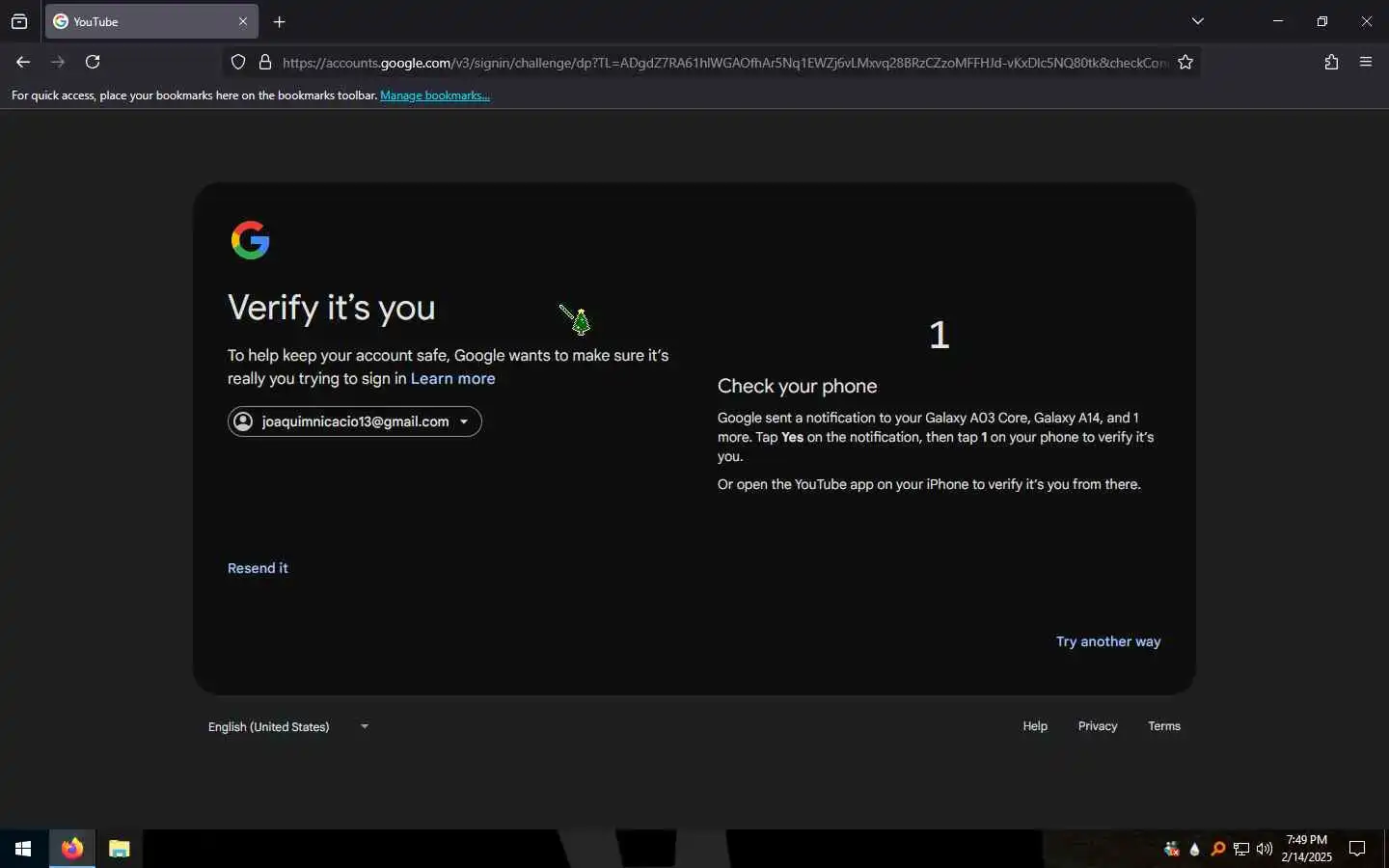Expand the joaquimnicacio13@gmail.com account selector

(355, 421)
